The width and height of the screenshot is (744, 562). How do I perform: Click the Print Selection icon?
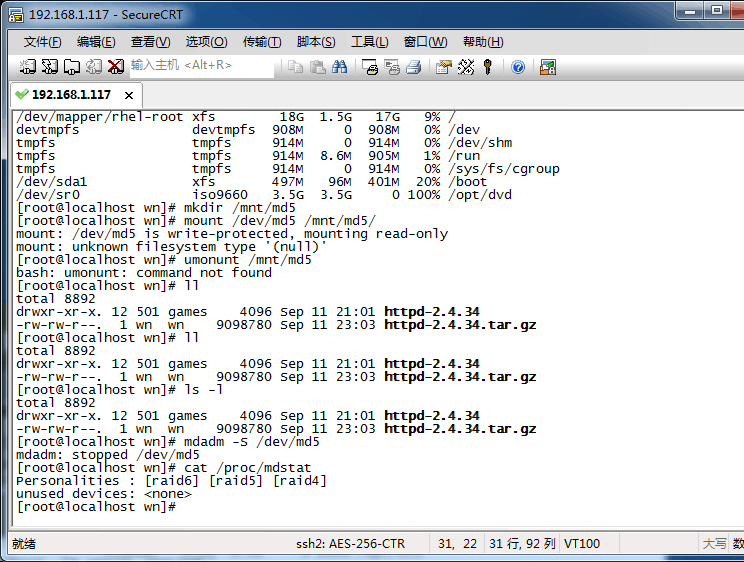(x=392, y=67)
